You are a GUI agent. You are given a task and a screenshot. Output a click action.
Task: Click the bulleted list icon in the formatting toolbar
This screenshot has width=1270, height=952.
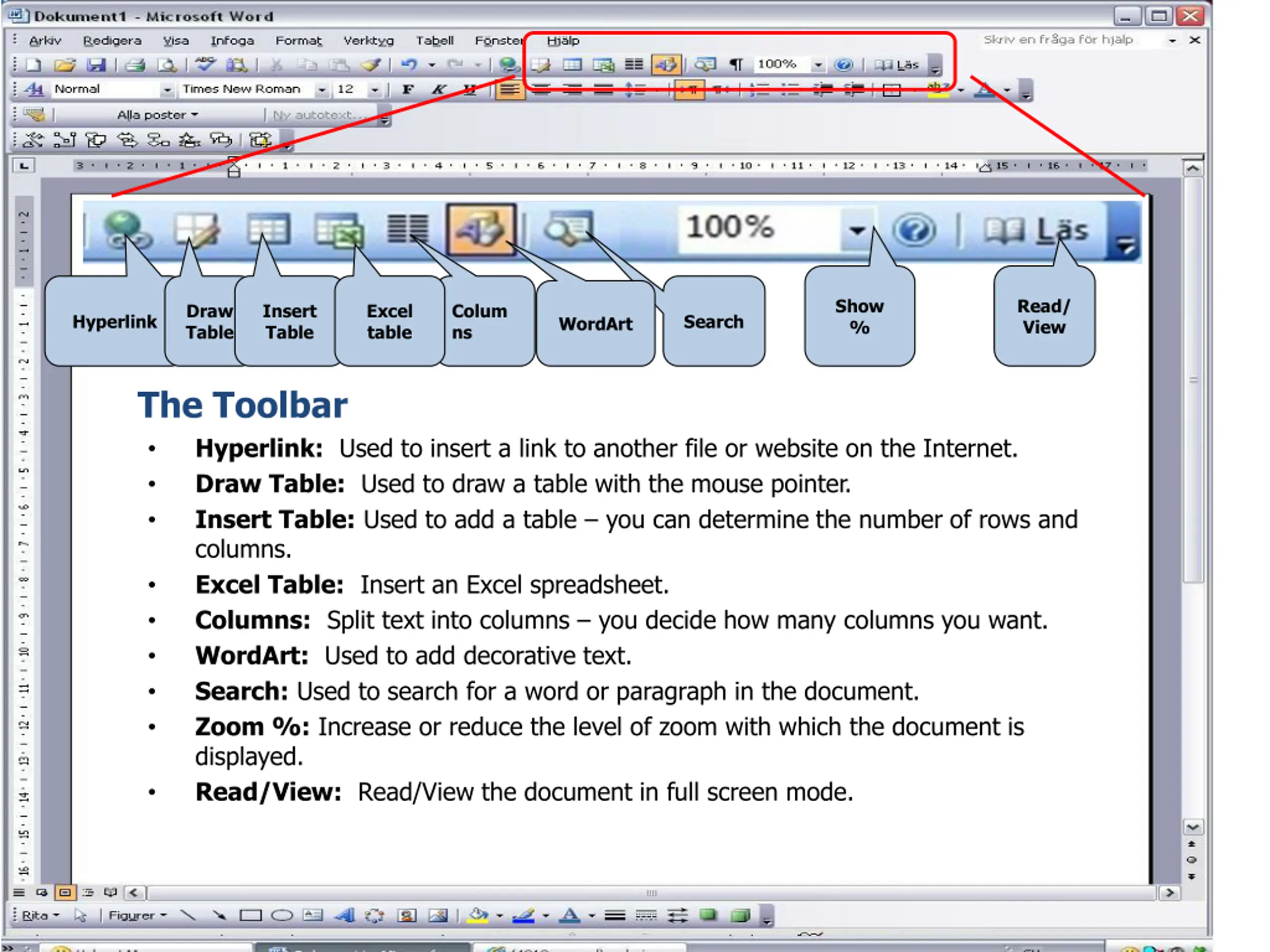click(791, 90)
